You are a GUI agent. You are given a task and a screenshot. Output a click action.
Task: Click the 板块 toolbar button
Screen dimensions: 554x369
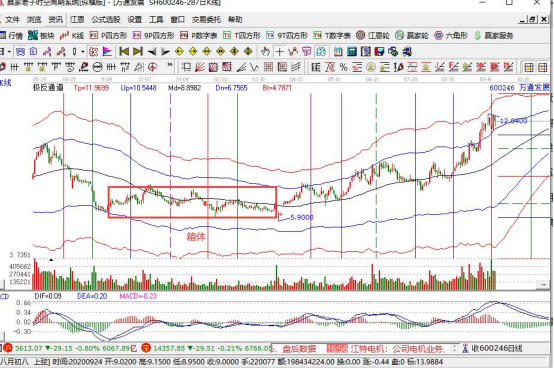[41, 35]
